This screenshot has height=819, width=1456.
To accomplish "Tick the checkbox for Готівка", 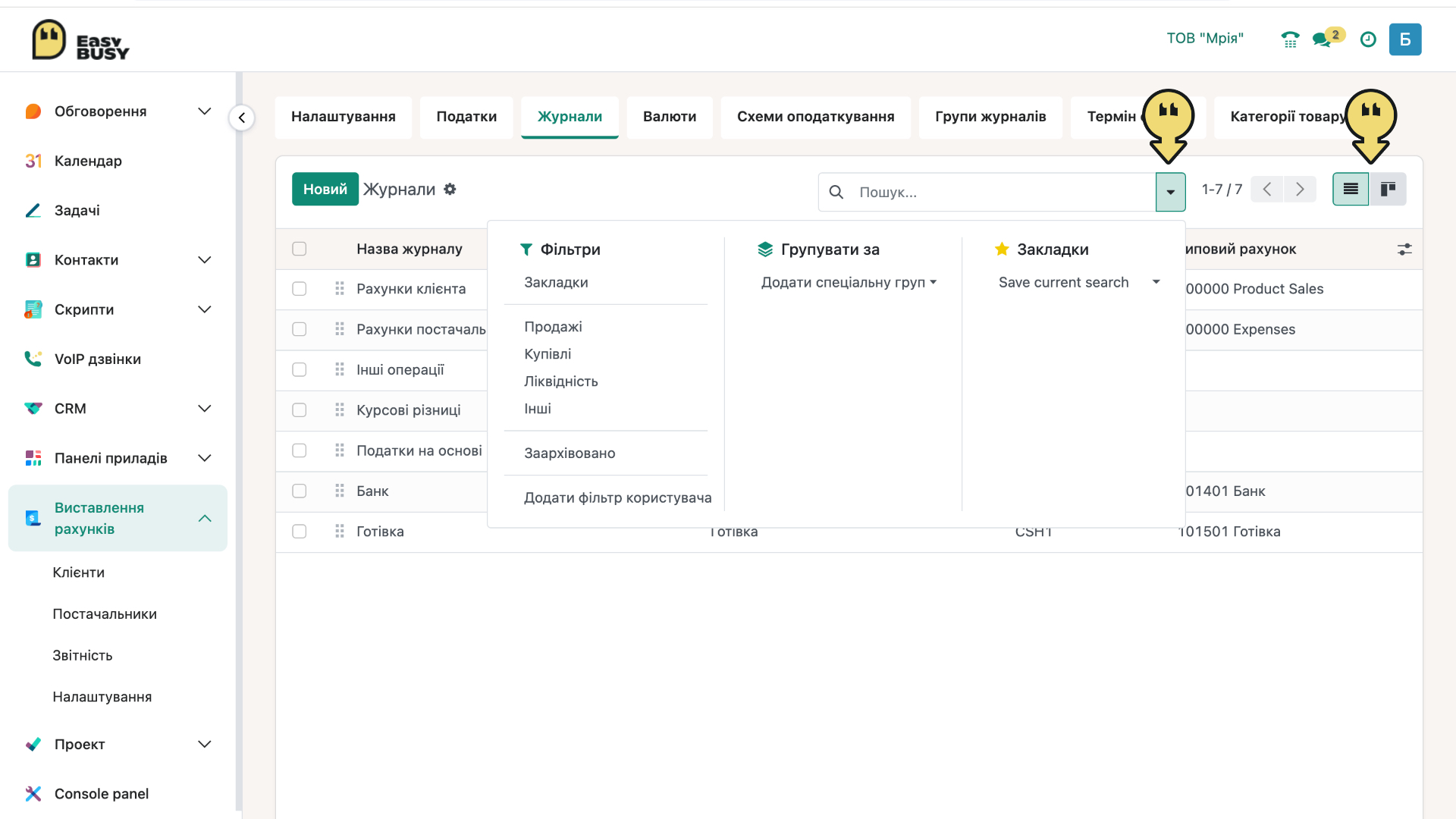I will (300, 531).
